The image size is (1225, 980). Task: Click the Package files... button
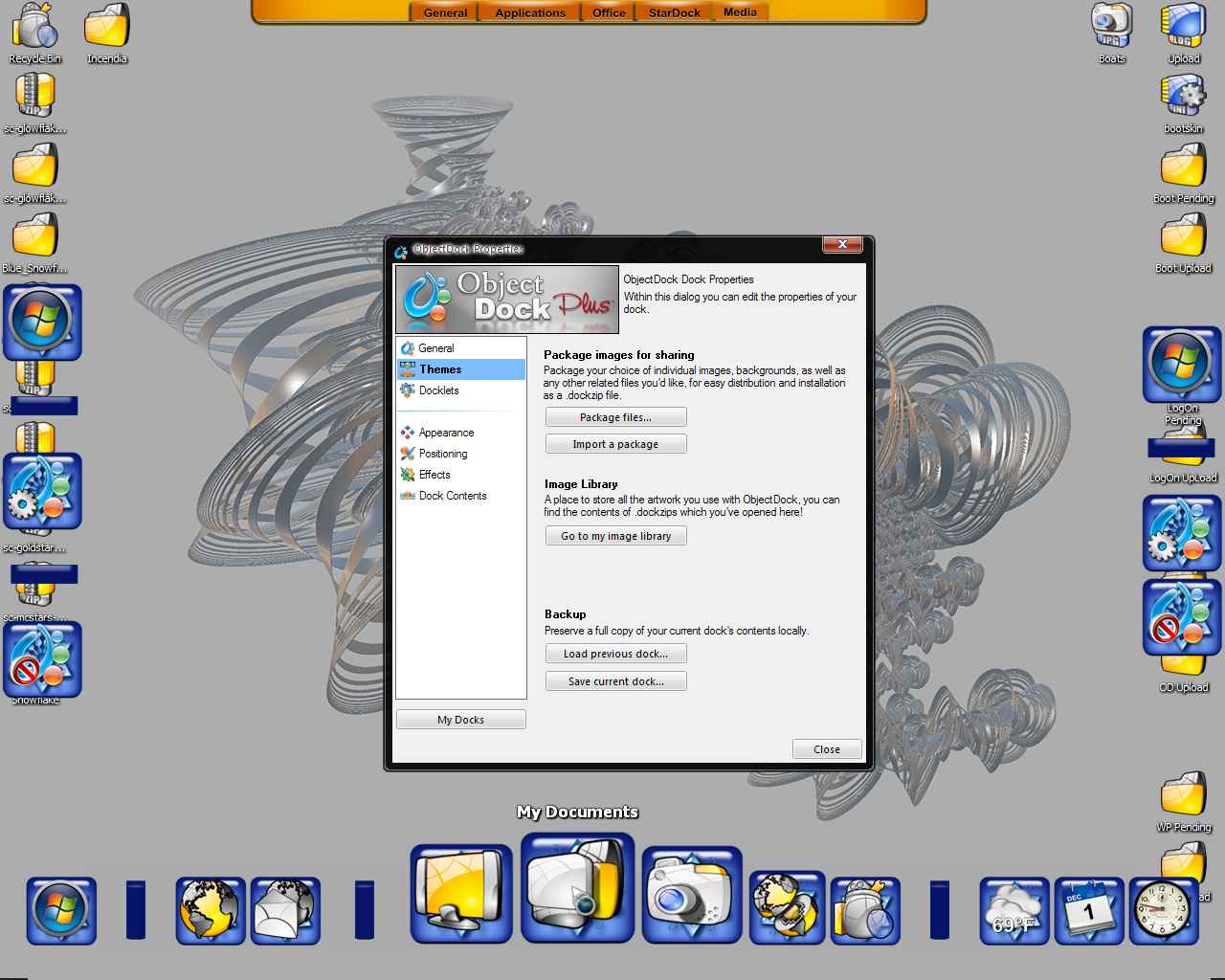[x=616, y=417]
